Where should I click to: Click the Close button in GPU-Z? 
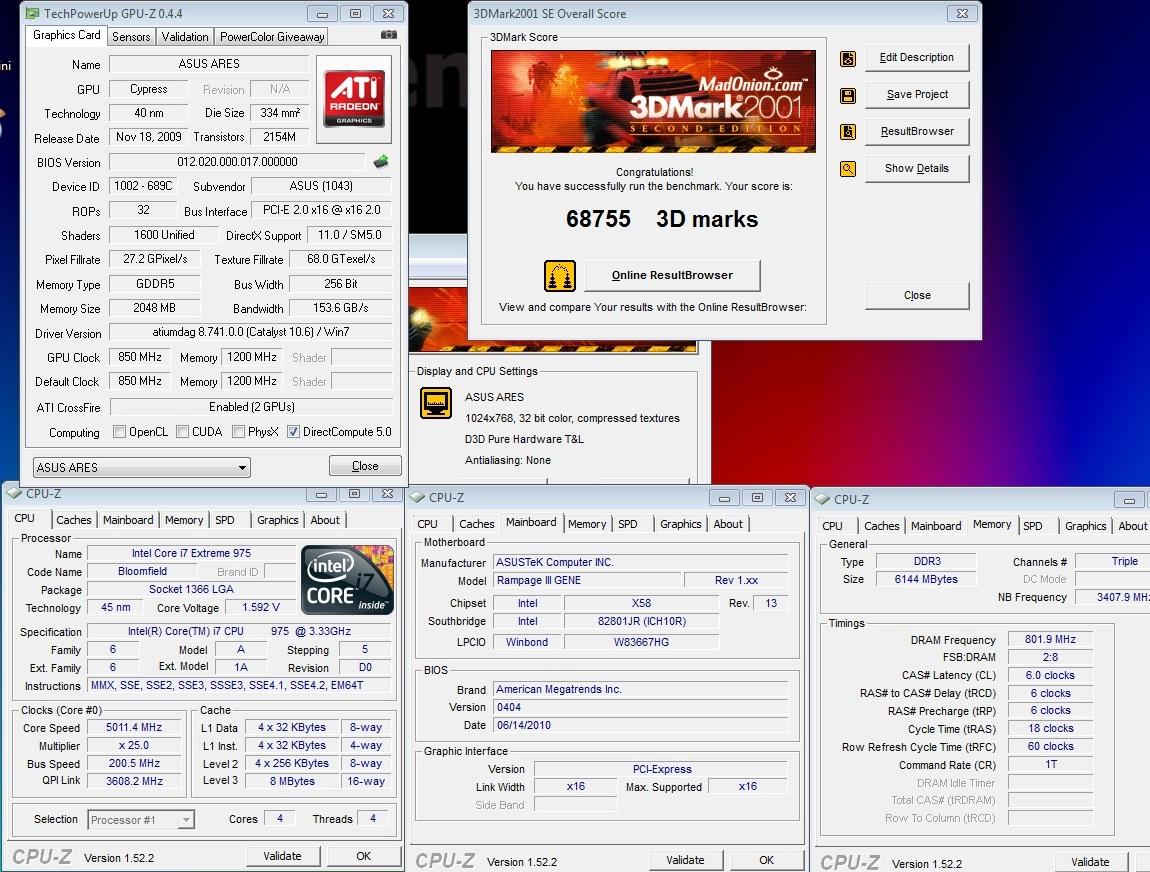coord(365,466)
